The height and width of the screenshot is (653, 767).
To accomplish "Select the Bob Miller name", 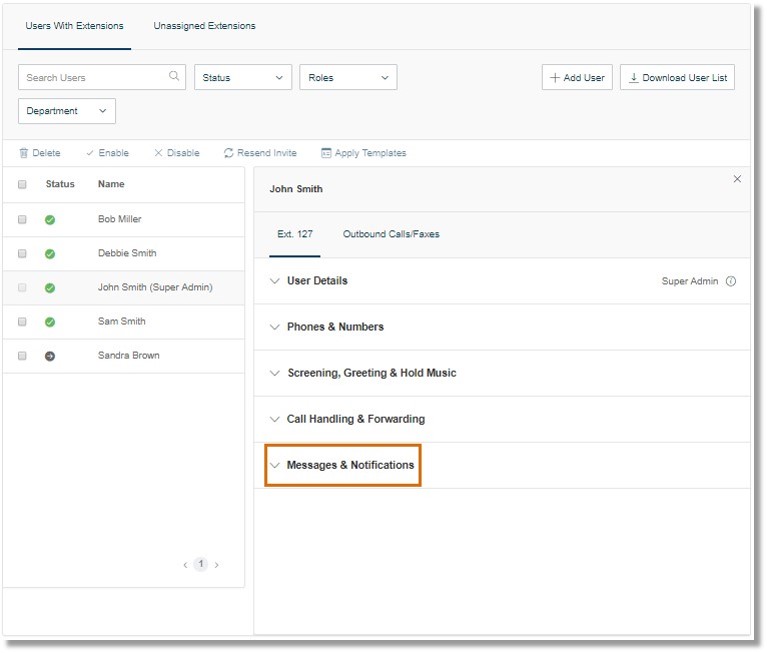I will click(x=119, y=219).
